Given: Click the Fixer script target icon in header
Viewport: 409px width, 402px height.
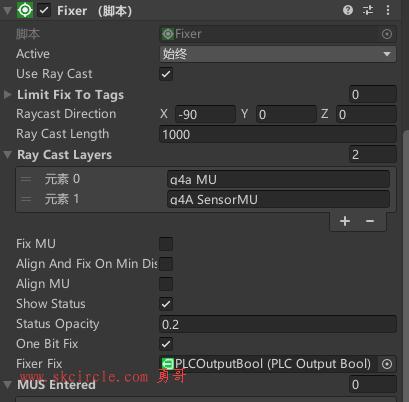Looking at the screenshot, I should (25, 10).
